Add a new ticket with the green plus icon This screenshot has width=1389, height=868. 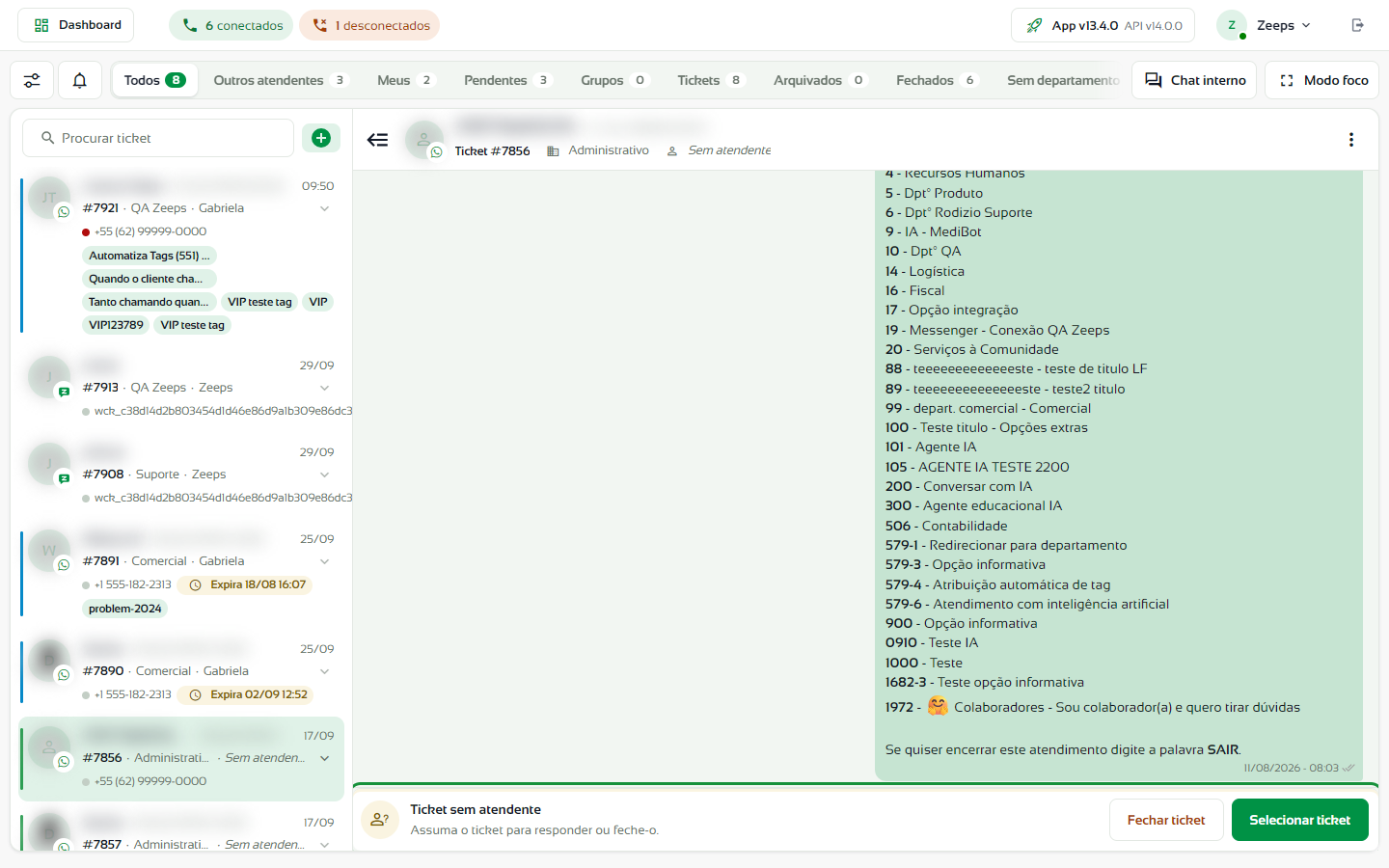pos(321,138)
